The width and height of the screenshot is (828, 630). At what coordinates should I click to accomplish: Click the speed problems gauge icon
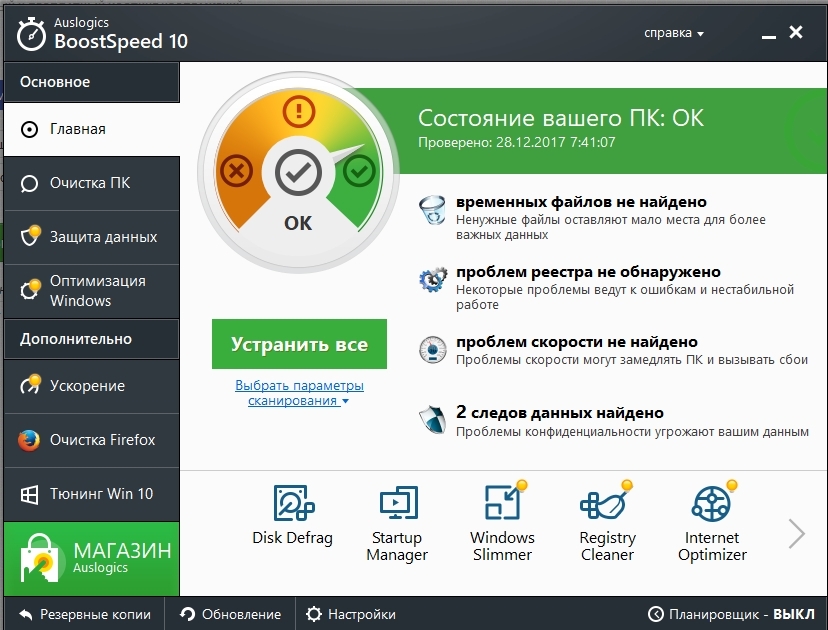point(433,350)
